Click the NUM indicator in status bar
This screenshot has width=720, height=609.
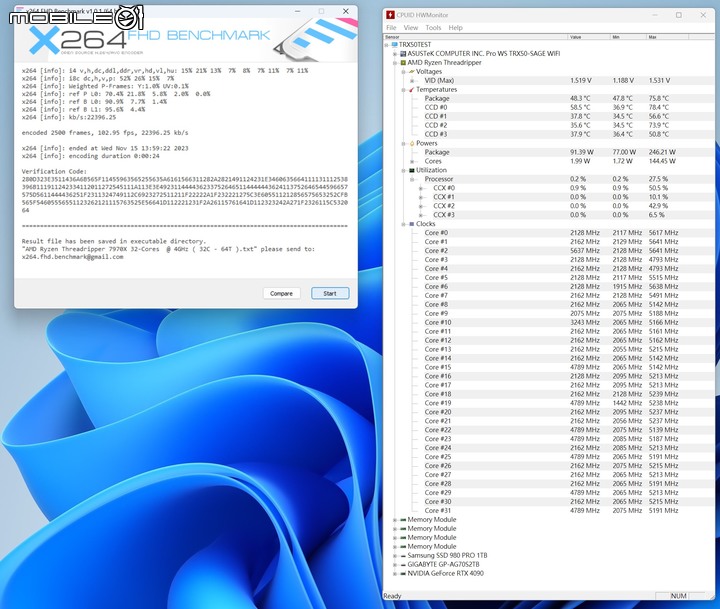pos(678,596)
